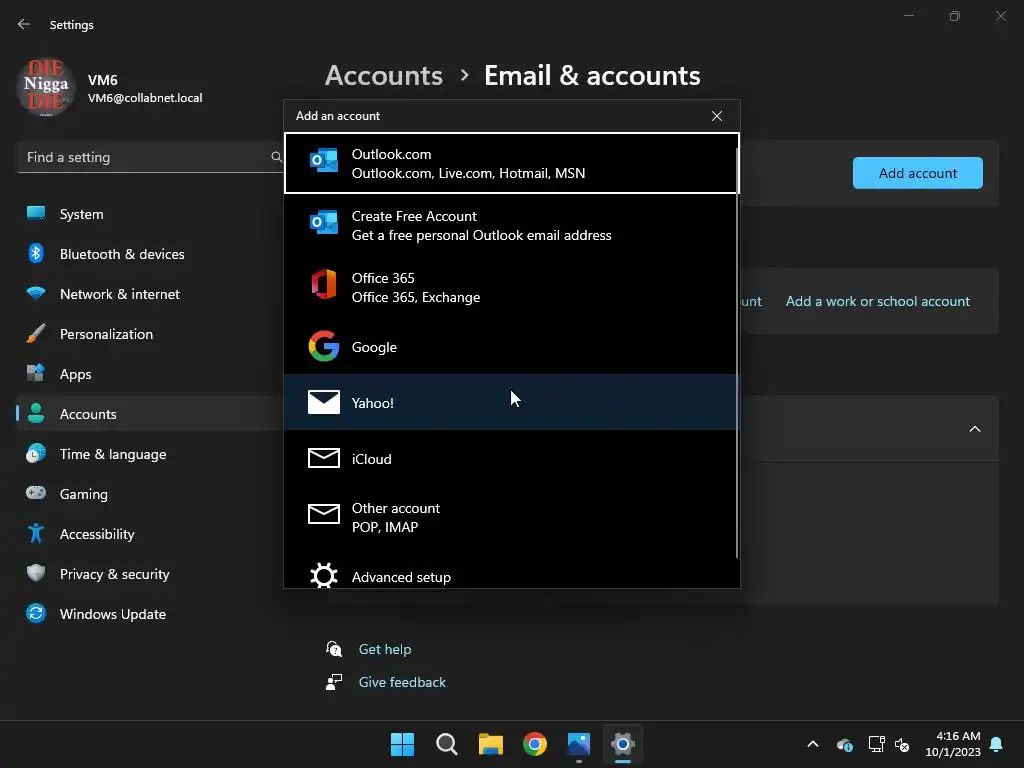Click the Outlook.com logo icon
Viewport: 1024px width, 768px height.
pyautogui.click(x=324, y=160)
